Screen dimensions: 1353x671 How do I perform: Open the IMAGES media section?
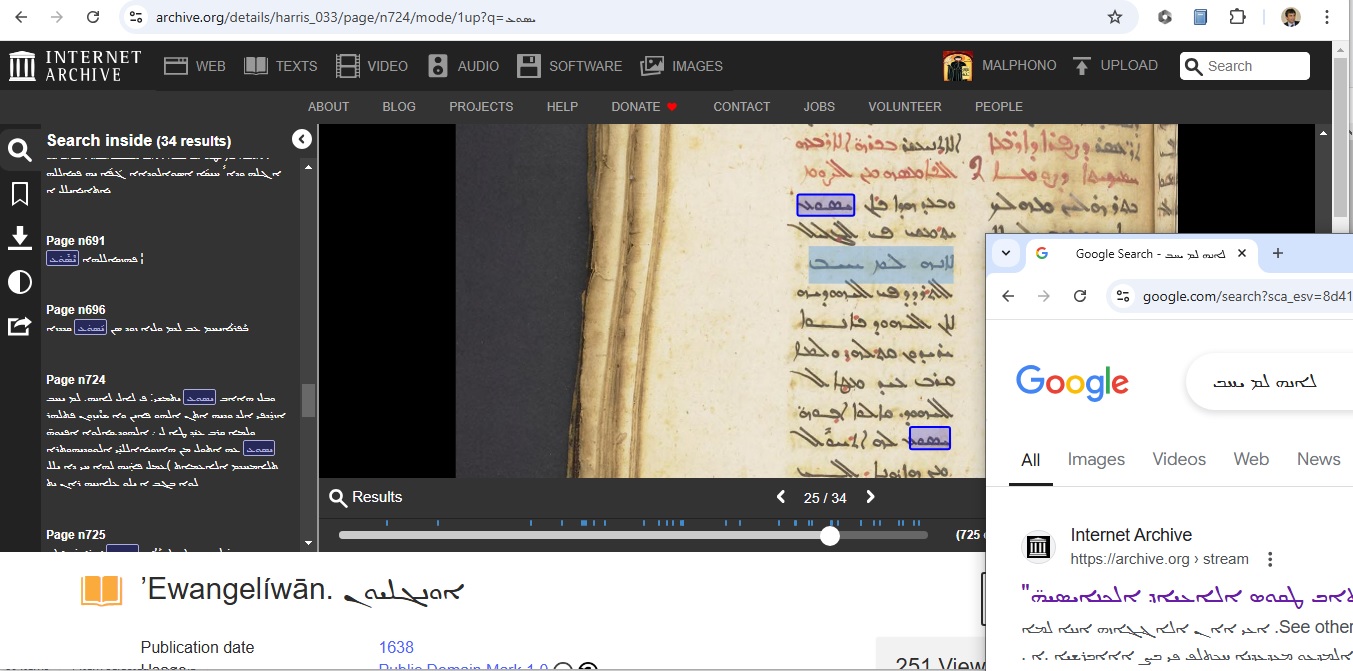[682, 66]
